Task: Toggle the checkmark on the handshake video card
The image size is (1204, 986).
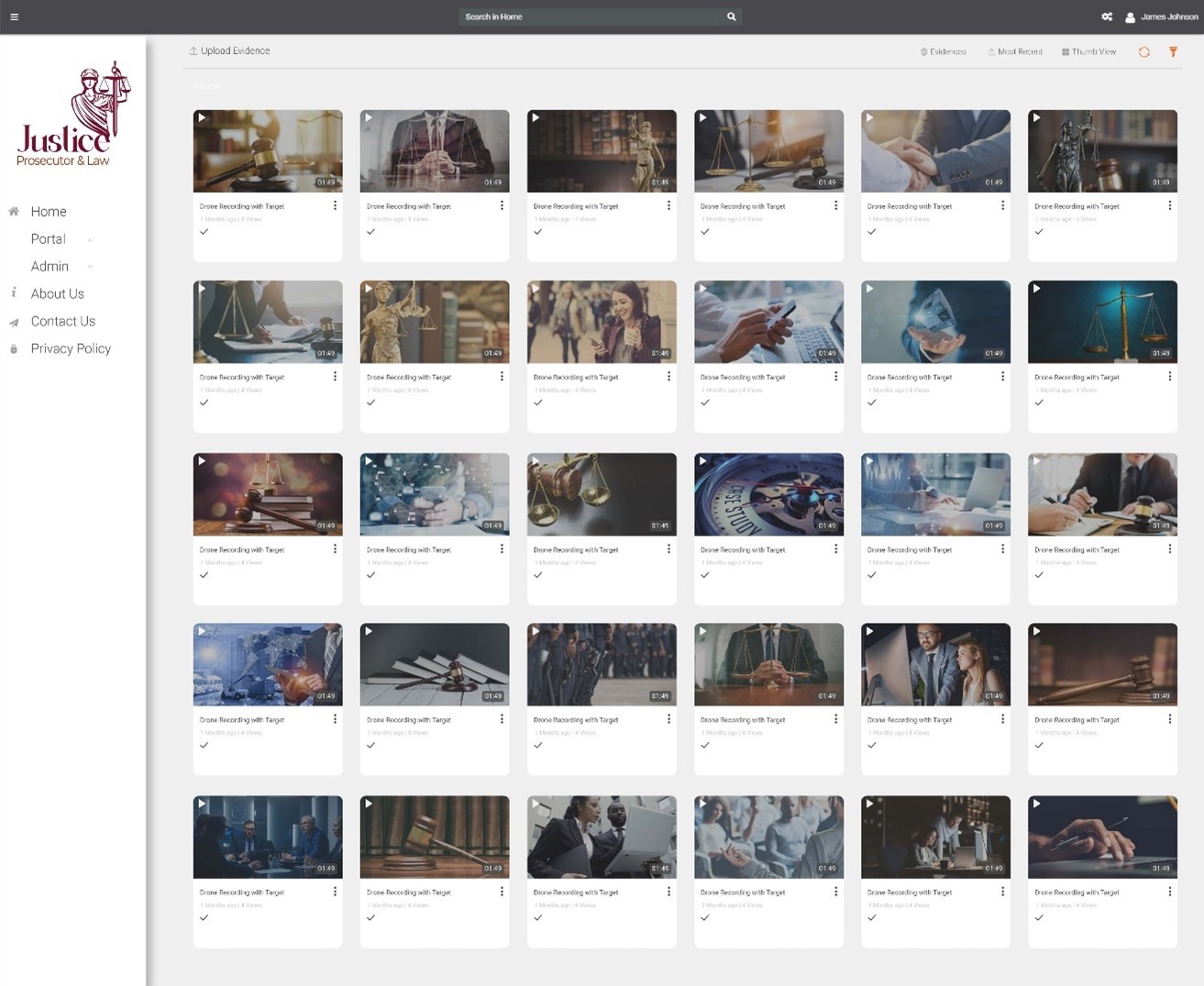Action: click(871, 232)
